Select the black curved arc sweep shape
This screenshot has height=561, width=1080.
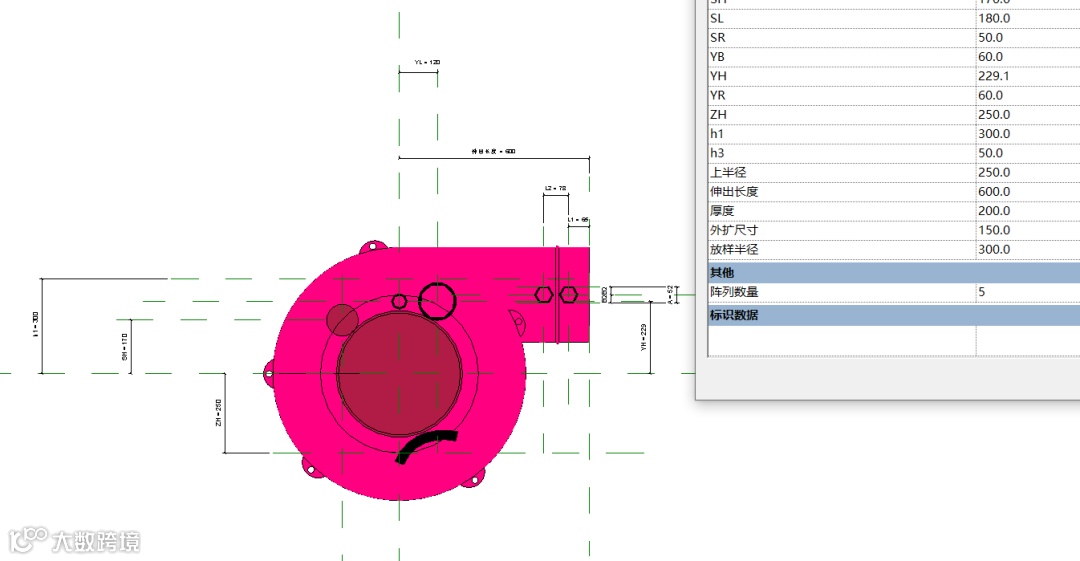click(x=427, y=446)
